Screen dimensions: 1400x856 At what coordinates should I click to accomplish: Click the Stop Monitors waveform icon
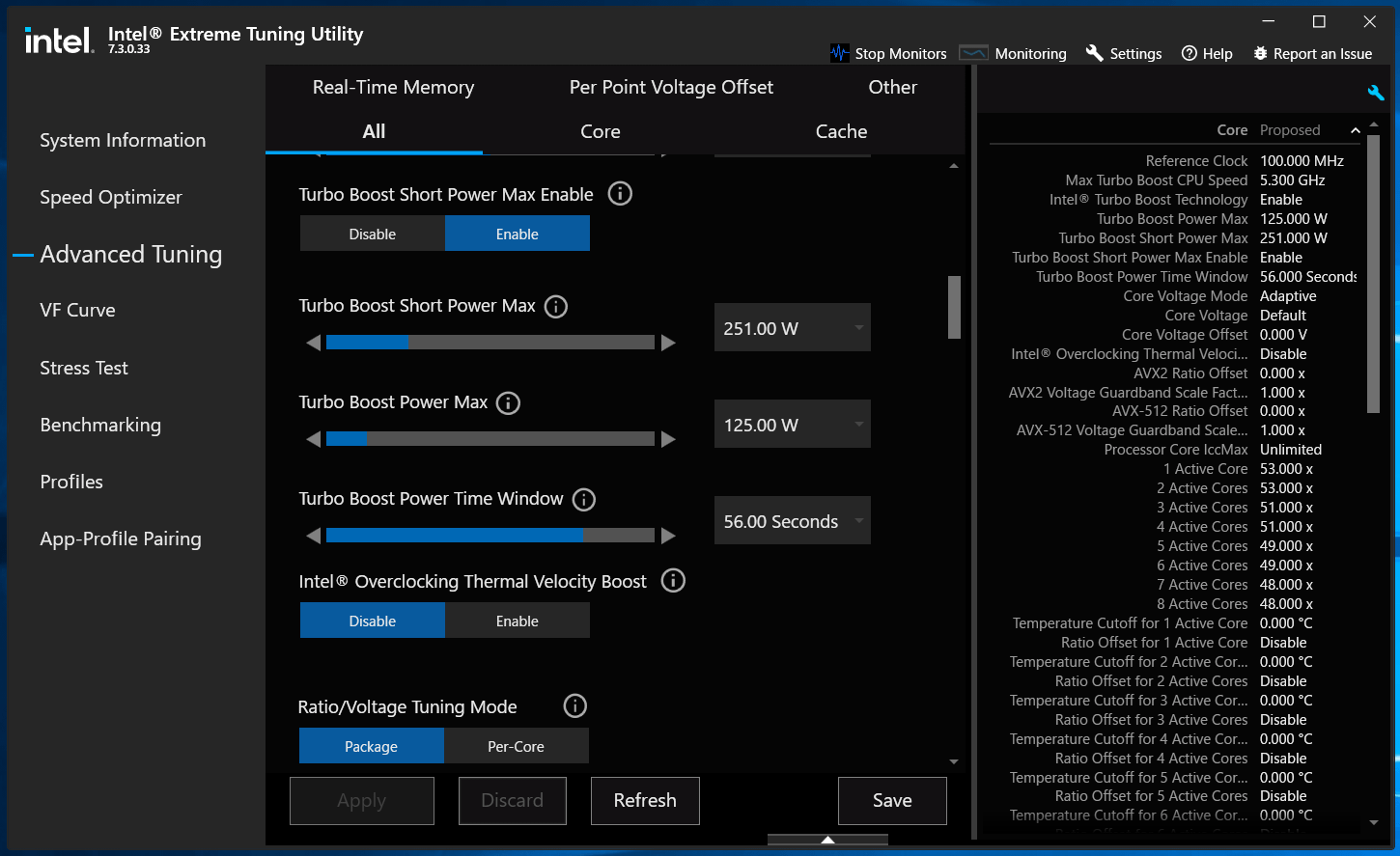click(x=839, y=53)
